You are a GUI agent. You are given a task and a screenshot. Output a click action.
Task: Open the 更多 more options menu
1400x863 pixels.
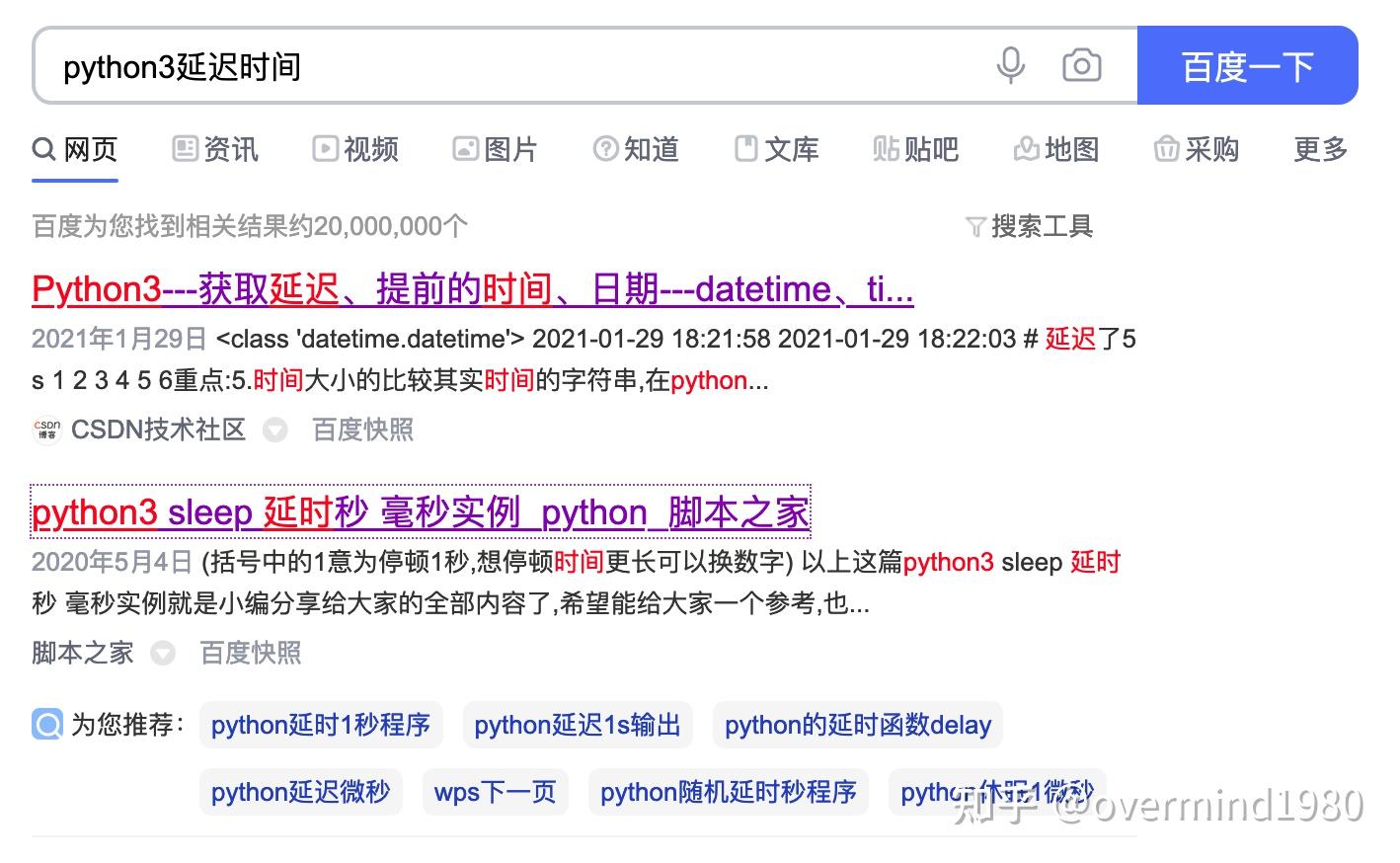point(1319,148)
